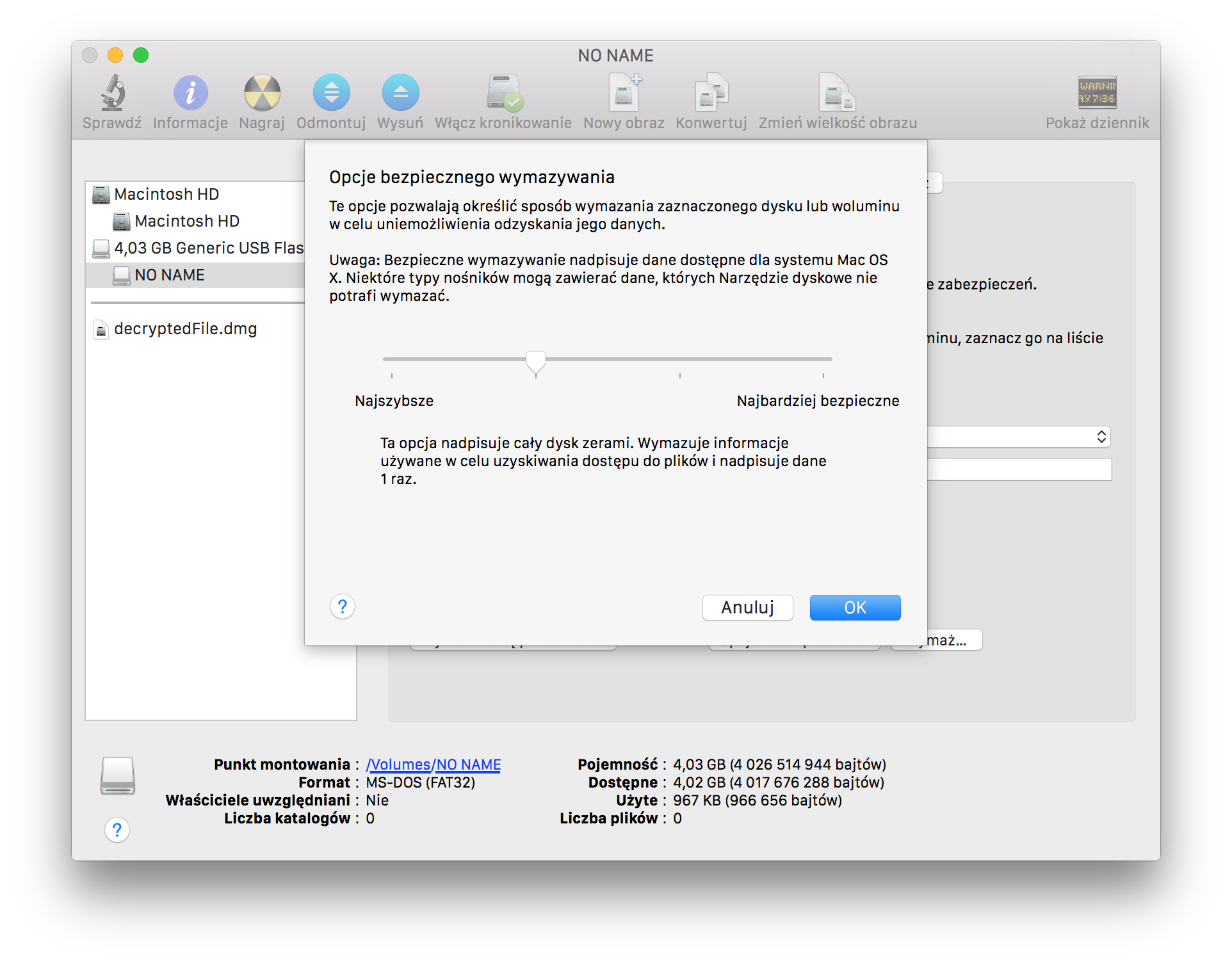Open help in the erase options dialog
Screen dimensions: 1232x963
[343, 606]
